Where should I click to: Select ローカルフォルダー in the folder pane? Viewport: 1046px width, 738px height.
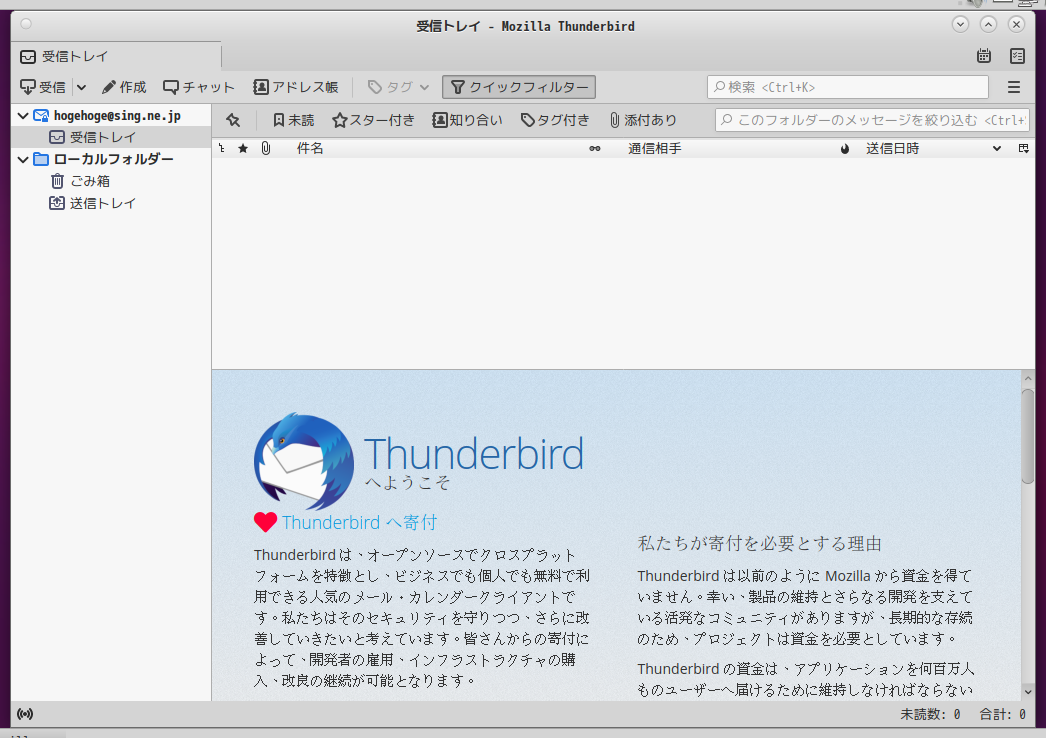tap(113, 159)
